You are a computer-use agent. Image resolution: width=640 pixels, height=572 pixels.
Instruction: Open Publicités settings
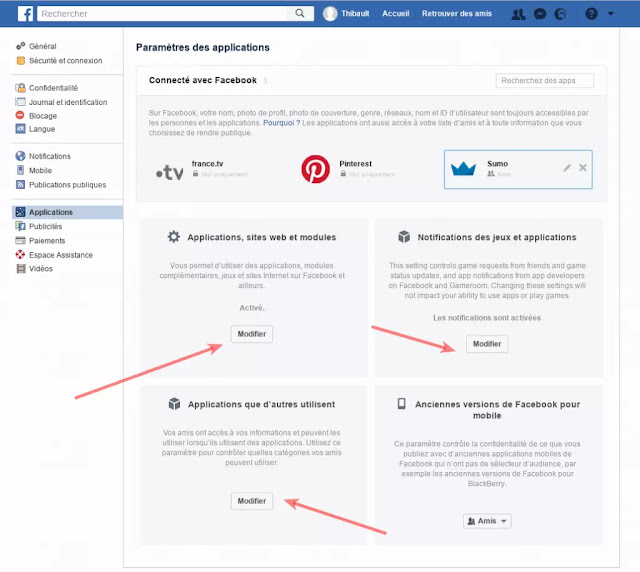point(45,226)
